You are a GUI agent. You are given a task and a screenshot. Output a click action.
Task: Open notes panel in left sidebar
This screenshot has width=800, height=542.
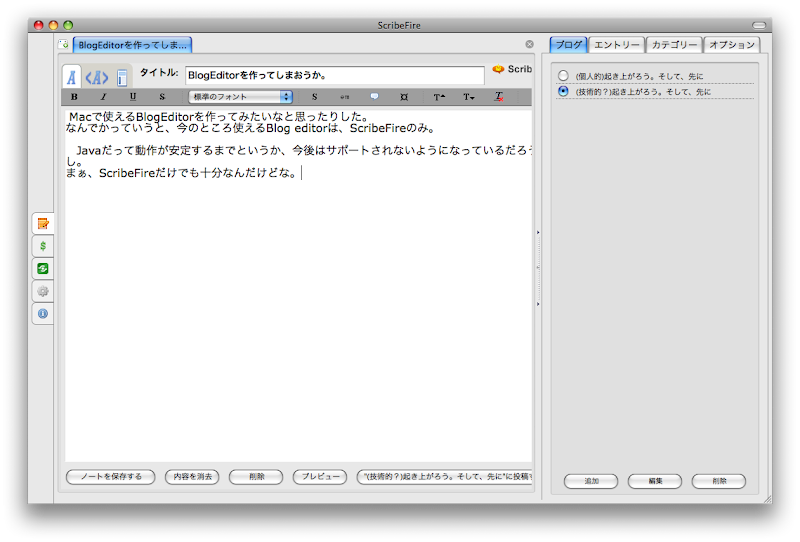click(43, 224)
